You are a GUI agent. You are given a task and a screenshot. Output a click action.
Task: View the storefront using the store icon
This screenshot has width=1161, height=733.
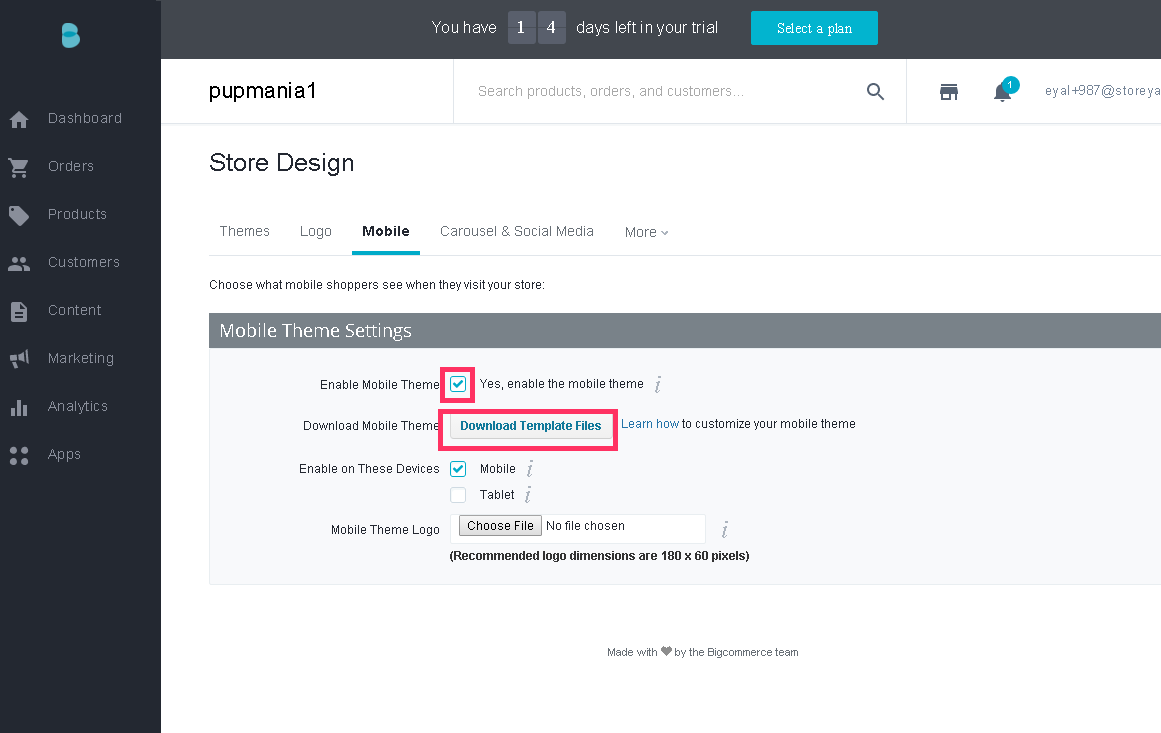coord(949,92)
